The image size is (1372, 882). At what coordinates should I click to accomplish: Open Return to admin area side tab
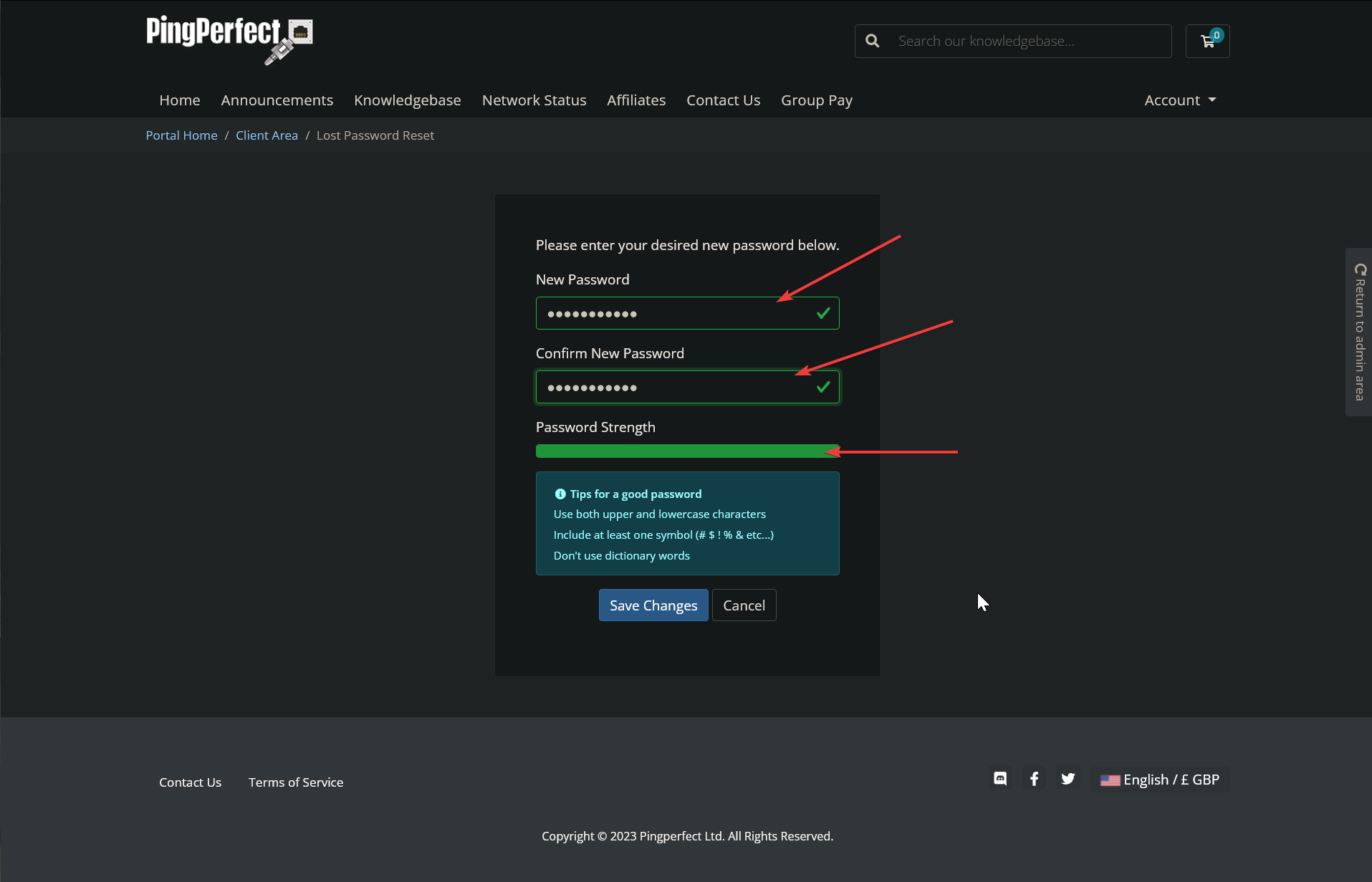click(x=1359, y=332)
